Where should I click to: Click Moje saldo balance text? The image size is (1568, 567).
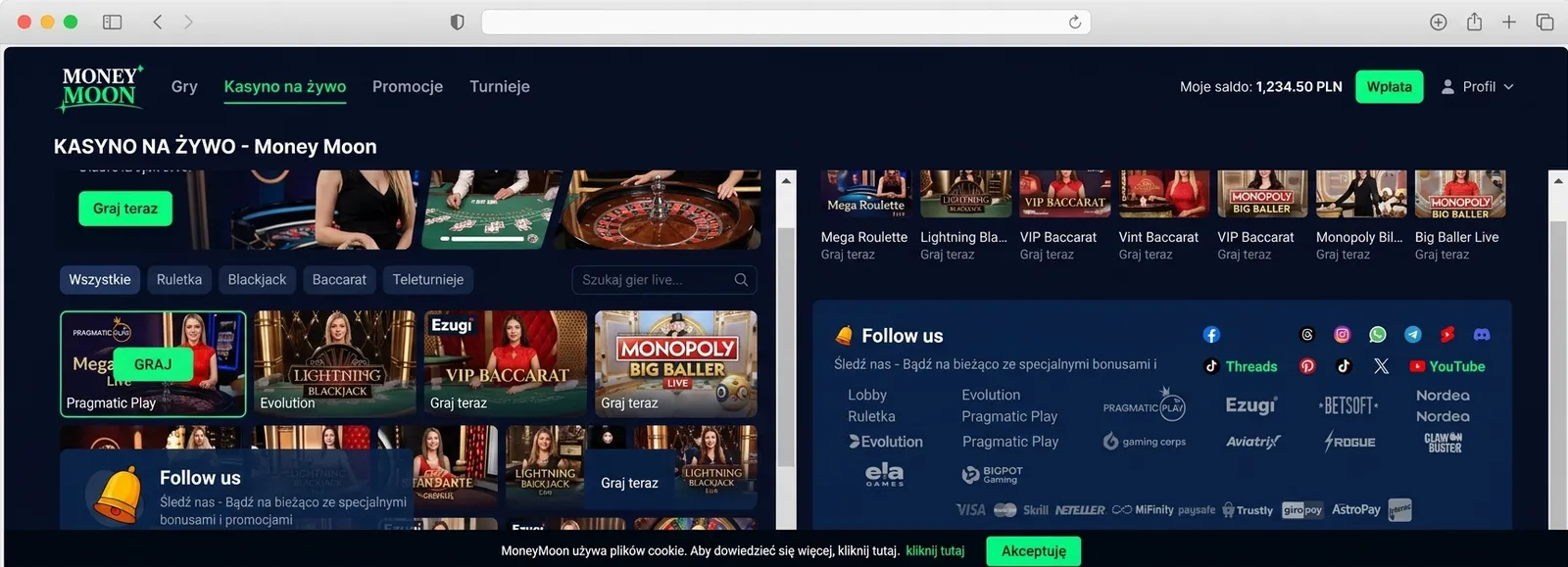[1261, 87]
